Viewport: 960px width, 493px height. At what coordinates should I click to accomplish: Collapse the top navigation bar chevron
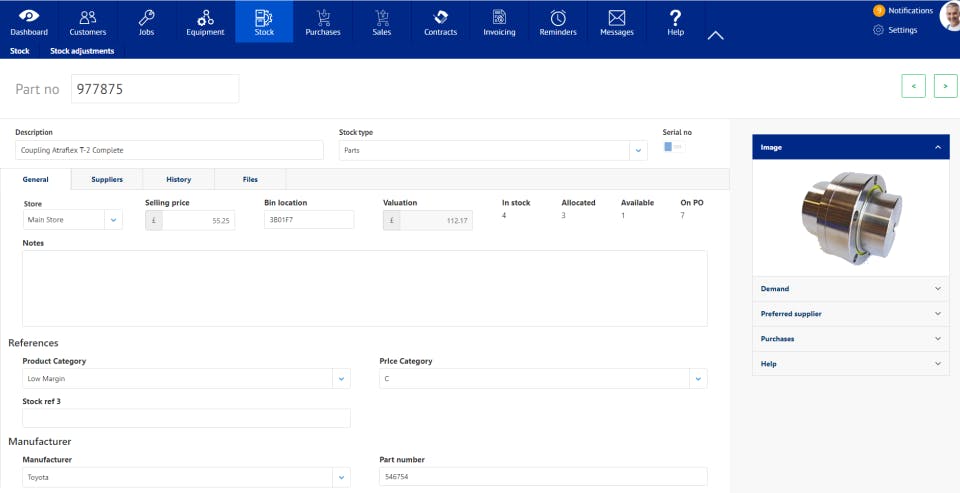[x=715, y=36]
